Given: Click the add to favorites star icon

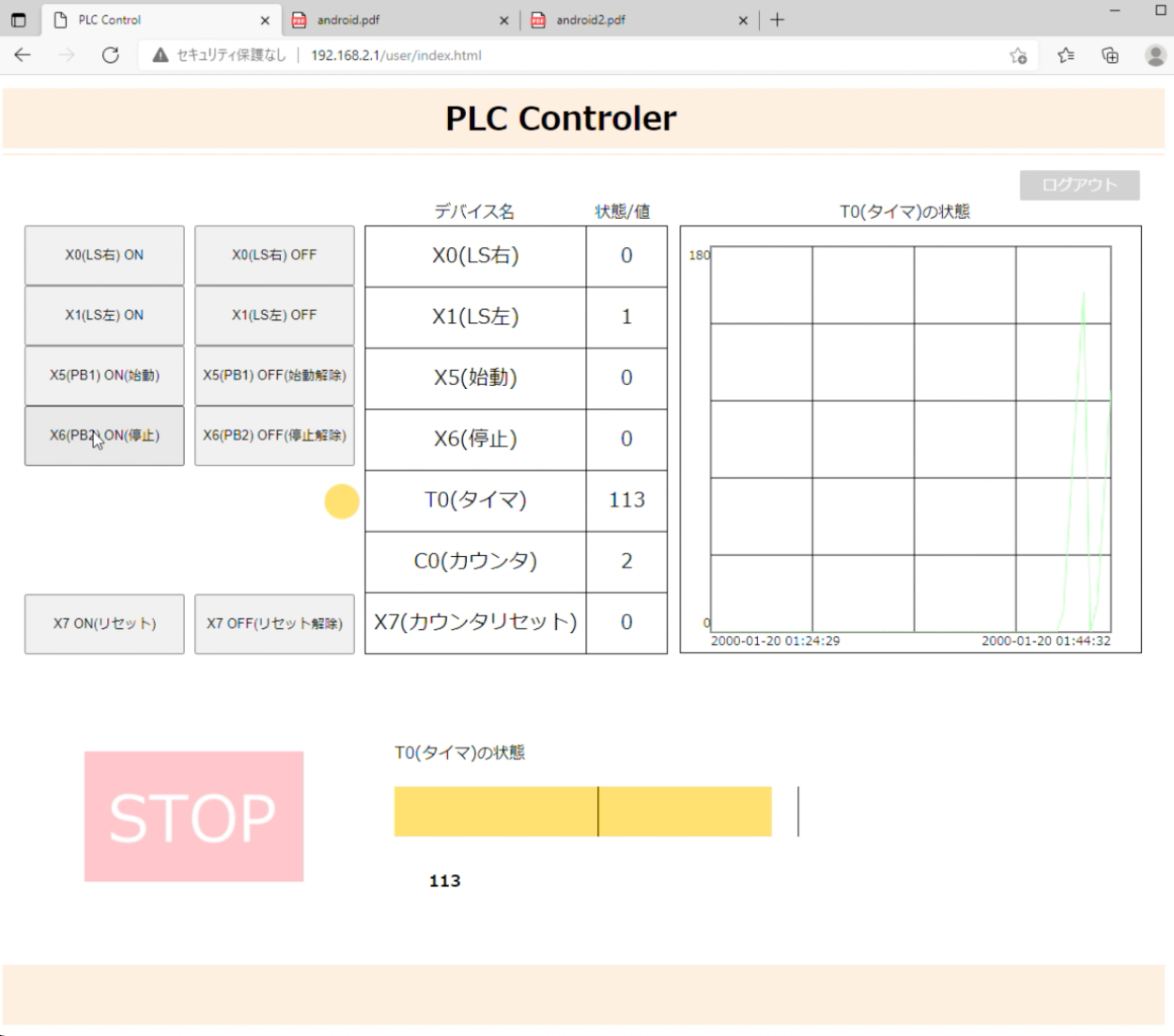Looking at the screenshot, I should tap(1018, 55).
